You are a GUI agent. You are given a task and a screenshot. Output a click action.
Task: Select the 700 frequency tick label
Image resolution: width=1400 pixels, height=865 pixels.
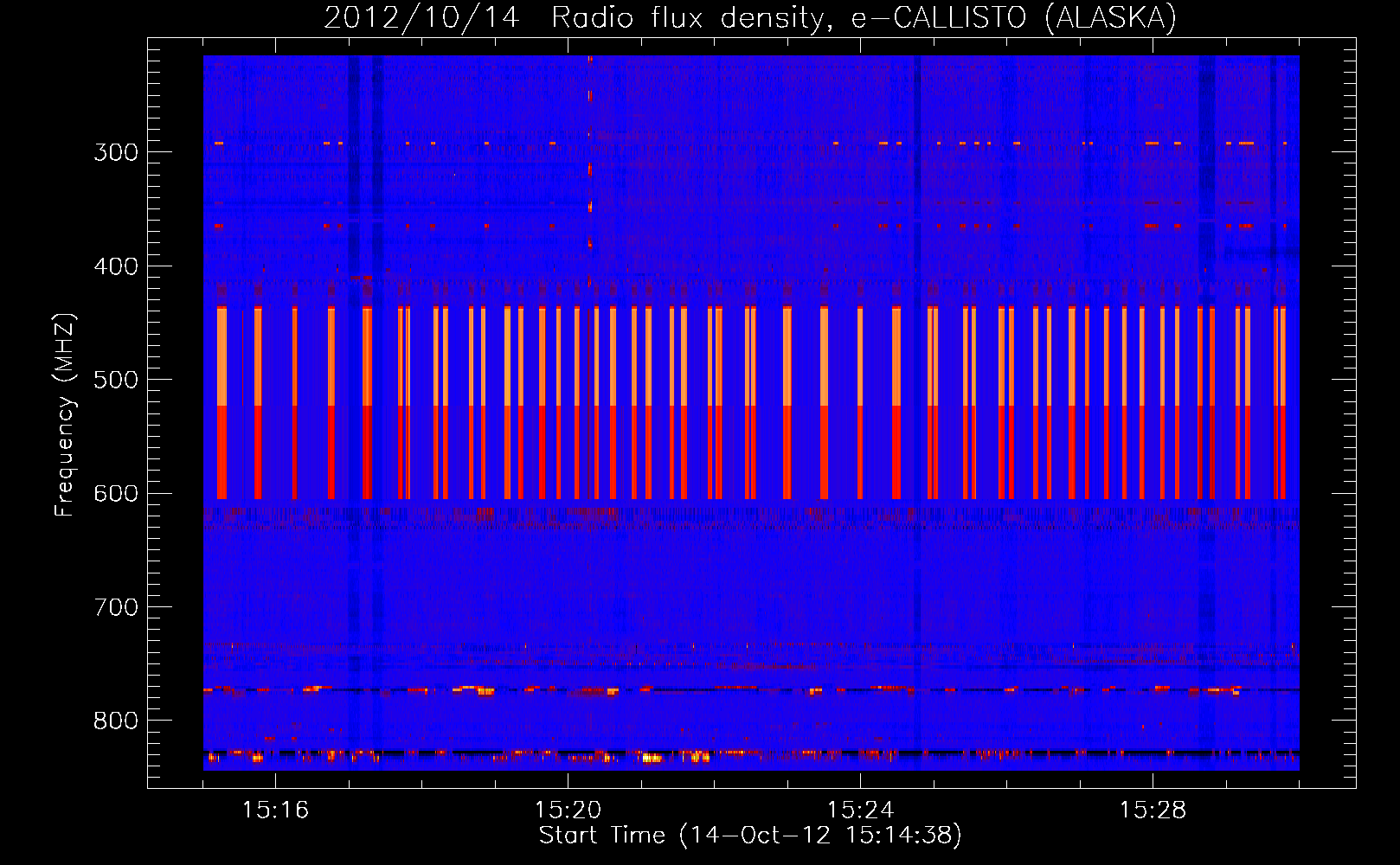(x=116, y=607)
